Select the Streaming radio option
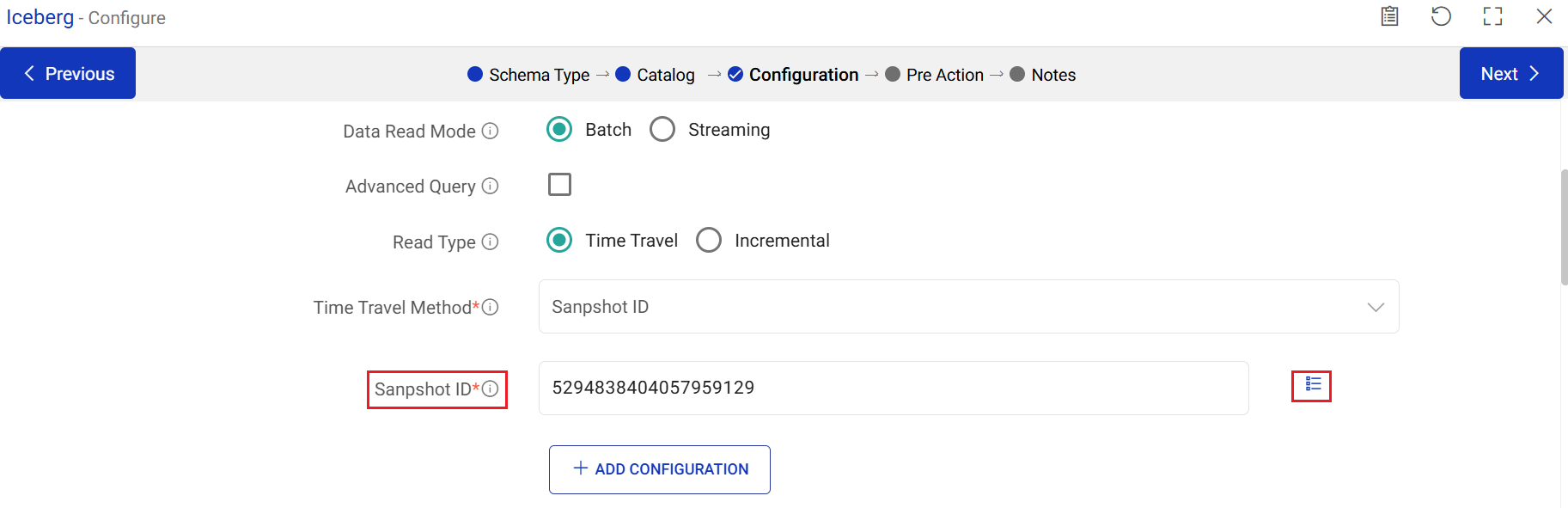Screen dimensions: 1568x508 tap(662, 130)
